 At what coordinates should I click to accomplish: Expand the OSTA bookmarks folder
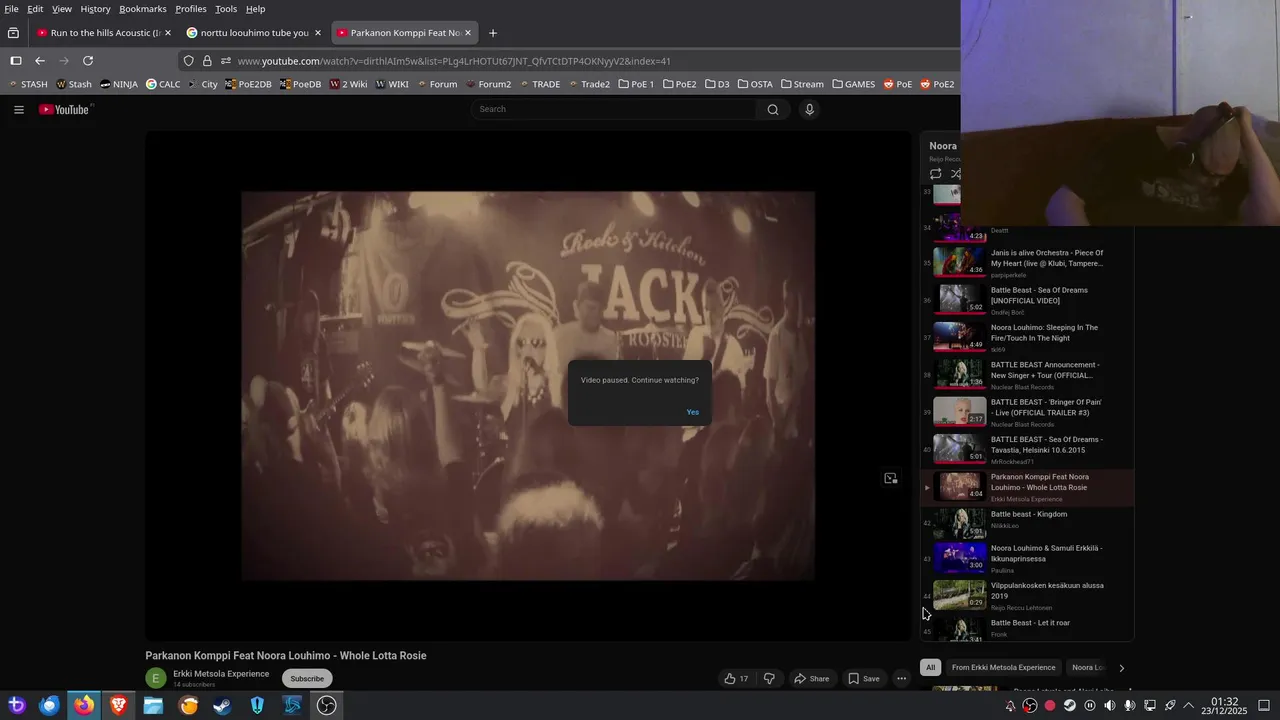[x=755, y=84]
